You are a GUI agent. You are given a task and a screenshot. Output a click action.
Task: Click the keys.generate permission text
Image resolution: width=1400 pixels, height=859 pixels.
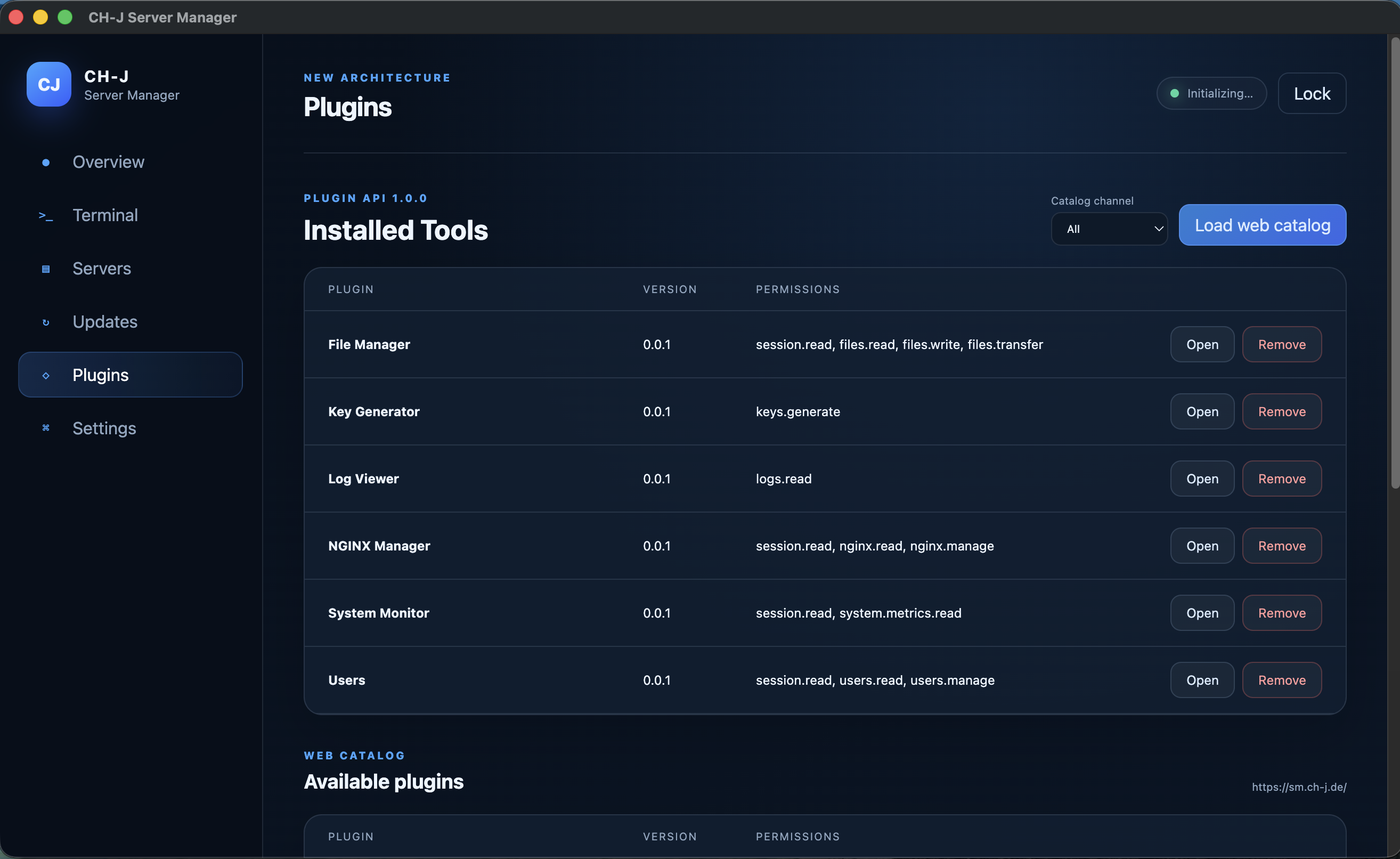pos(797,411)
